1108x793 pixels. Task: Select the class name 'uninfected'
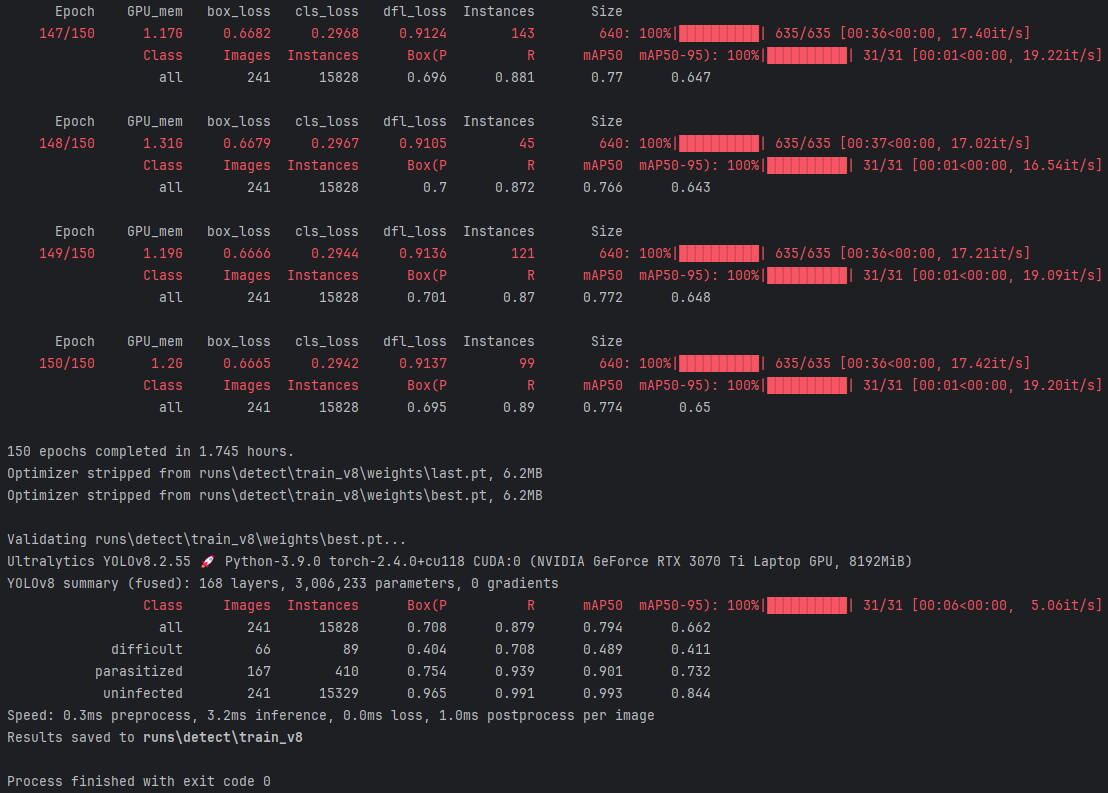[x=143, y=693]
